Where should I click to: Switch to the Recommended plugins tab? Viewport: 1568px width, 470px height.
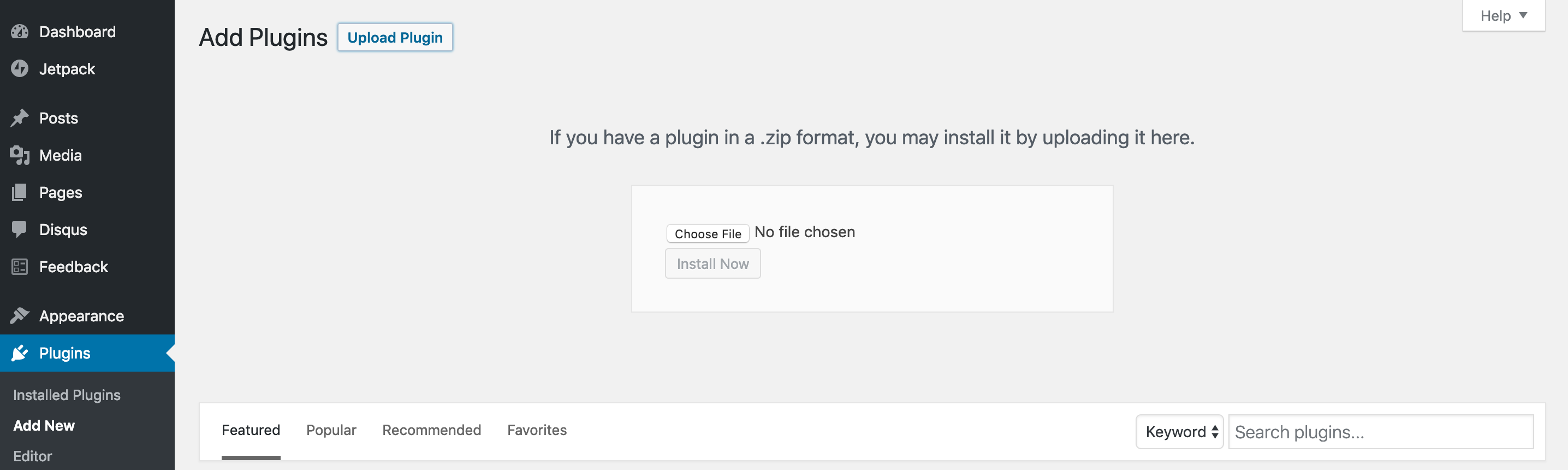431,430
